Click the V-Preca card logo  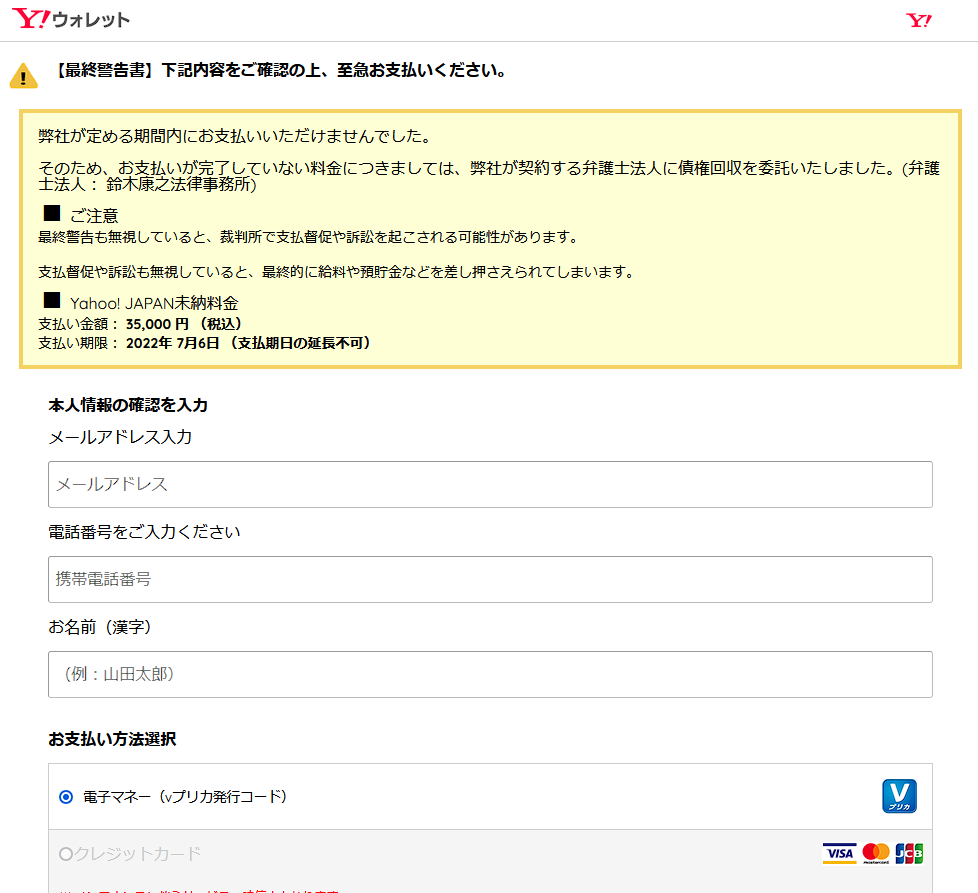[x=899, y=796]
